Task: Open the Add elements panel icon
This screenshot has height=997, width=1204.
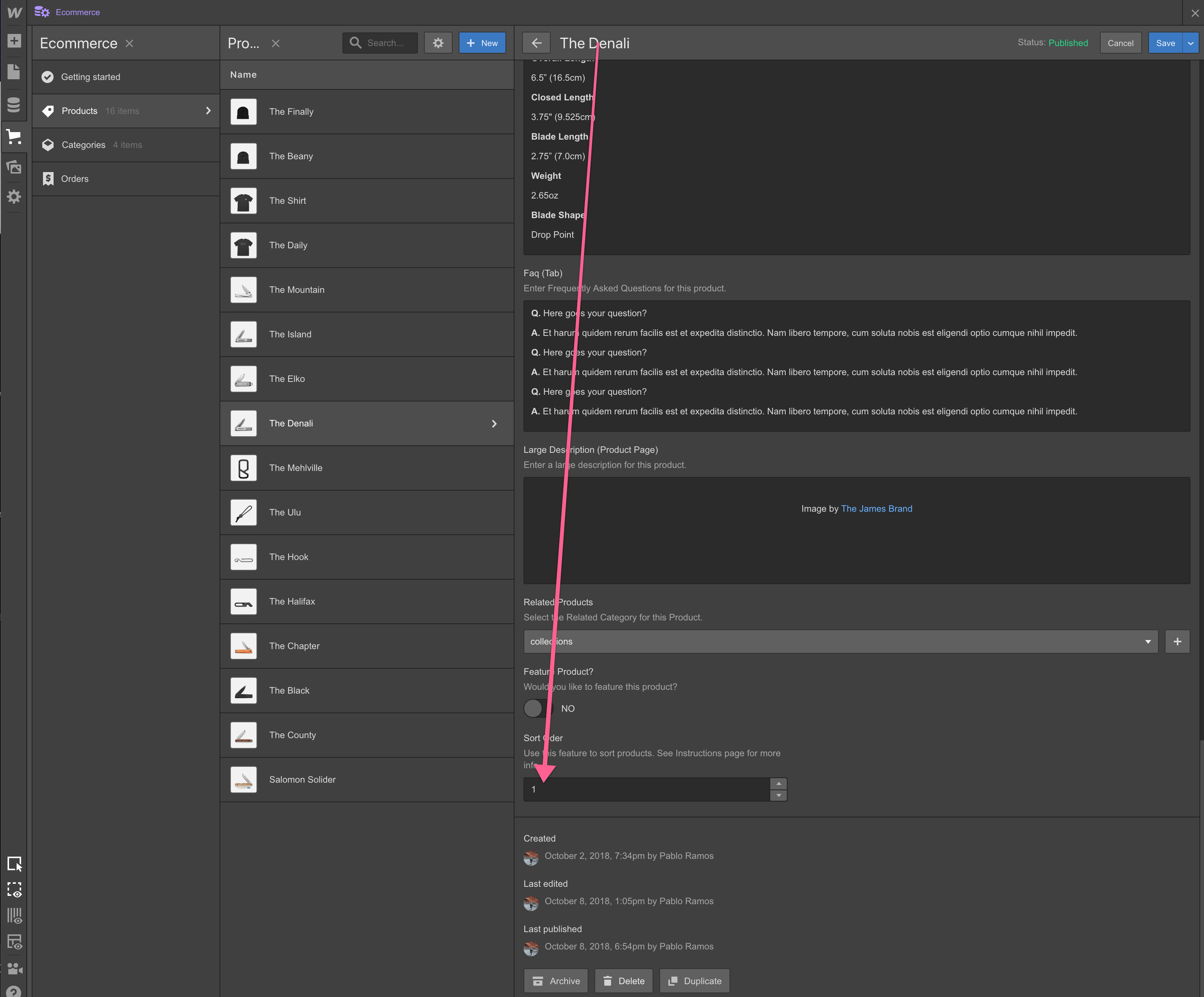Action: coord(14,41)
